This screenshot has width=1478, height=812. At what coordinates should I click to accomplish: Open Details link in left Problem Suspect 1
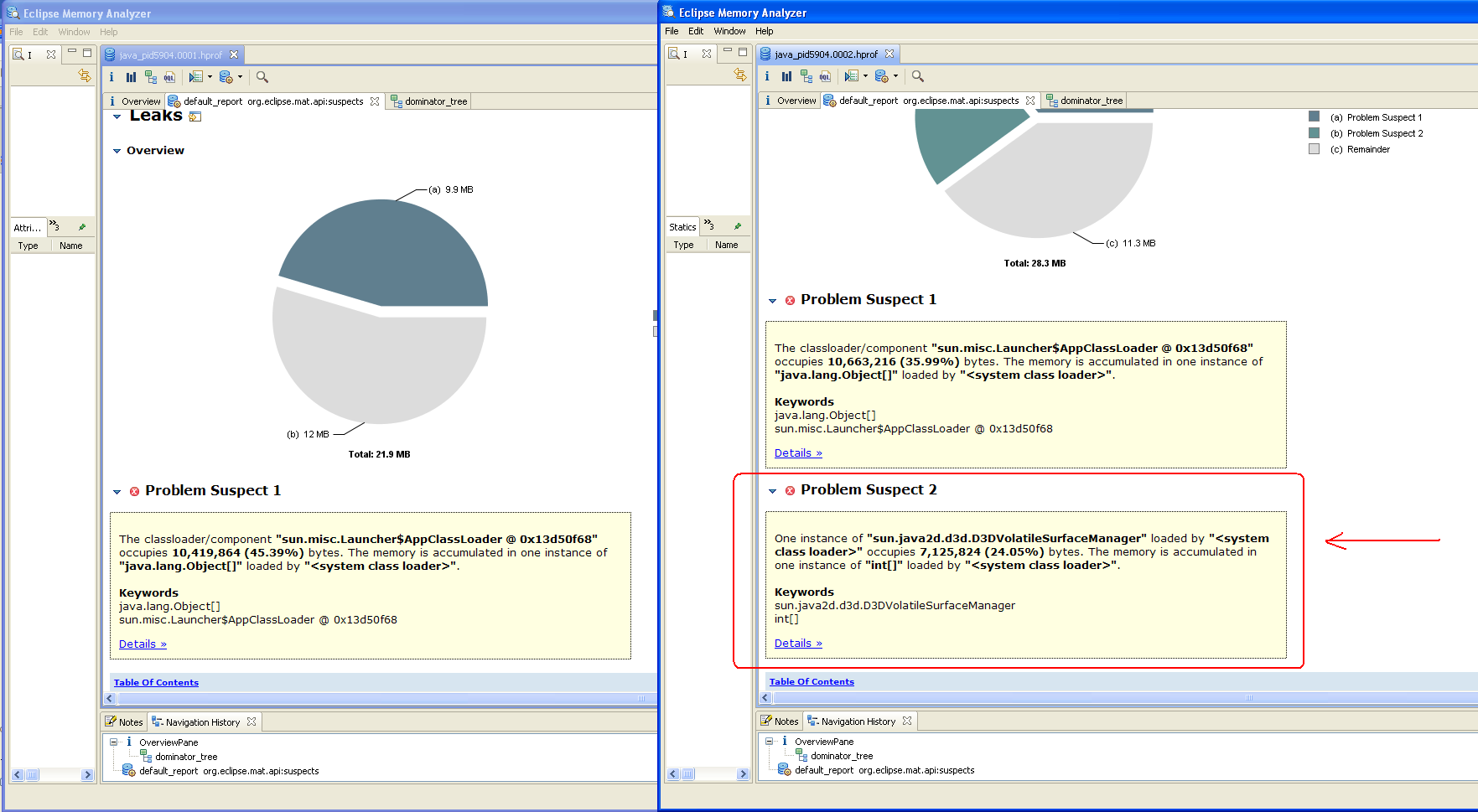pyautogui.click(x=143, y=644)
